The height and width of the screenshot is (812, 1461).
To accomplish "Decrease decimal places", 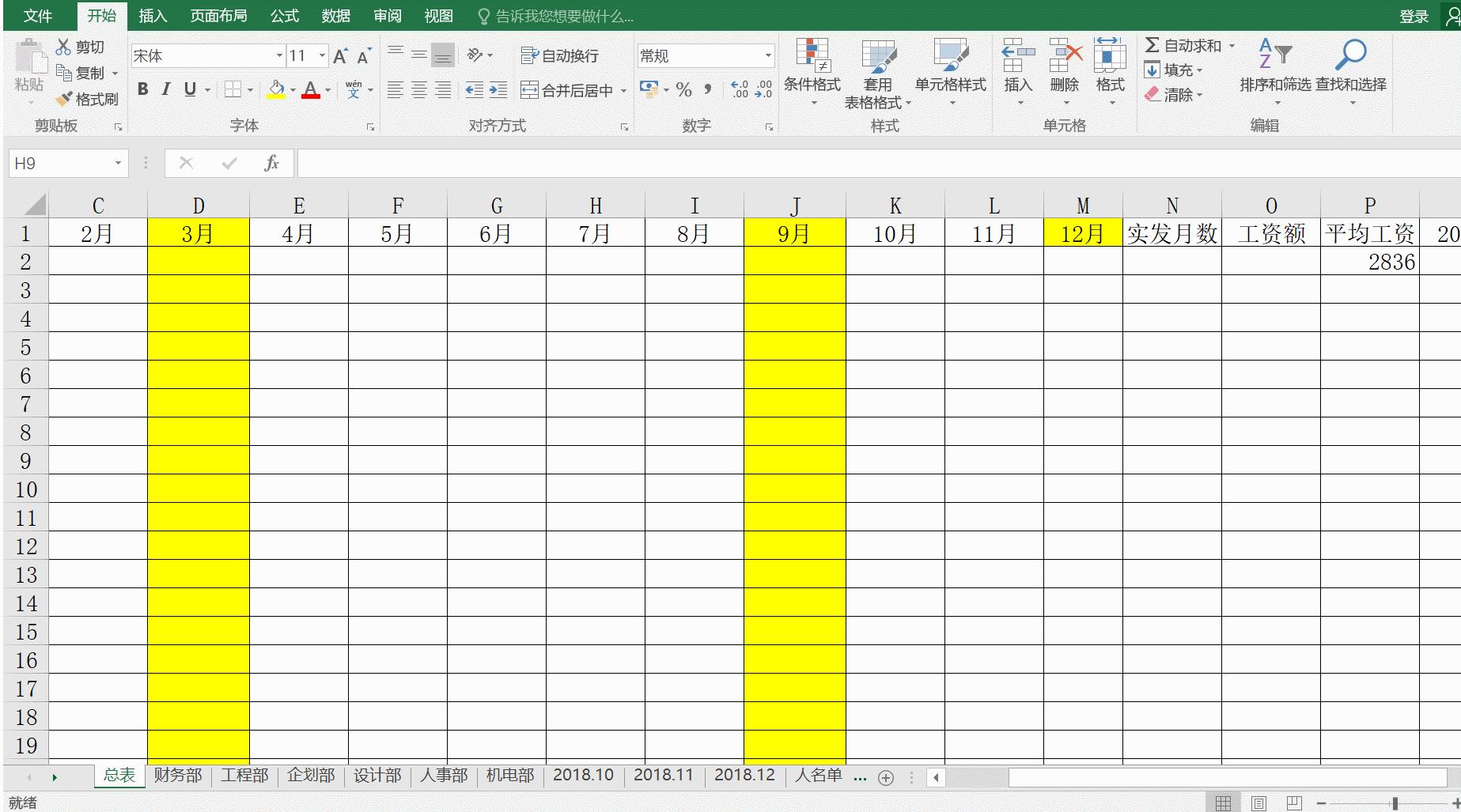I will (x=763, y=89).
